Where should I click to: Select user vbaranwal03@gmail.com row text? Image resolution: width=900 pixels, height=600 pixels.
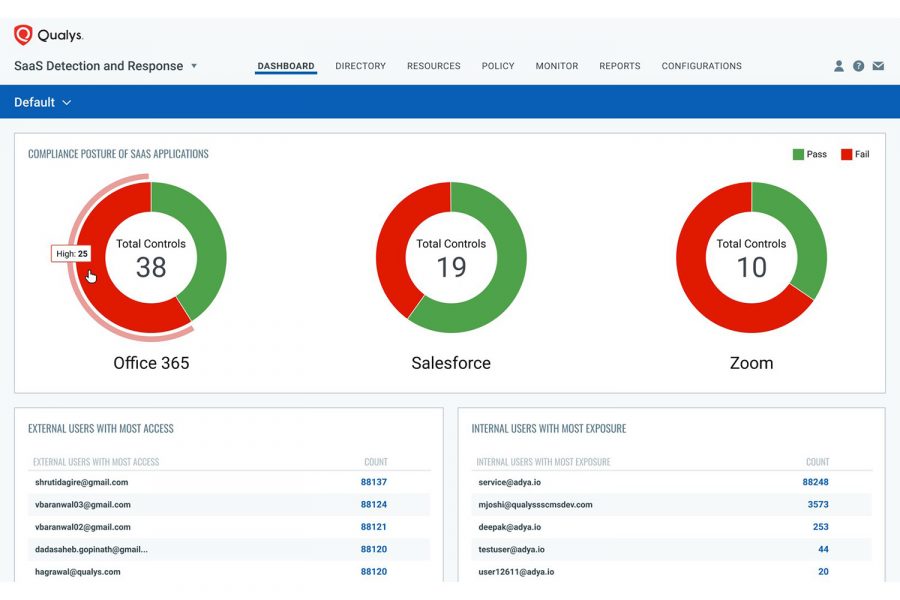[x=83, y=505]
